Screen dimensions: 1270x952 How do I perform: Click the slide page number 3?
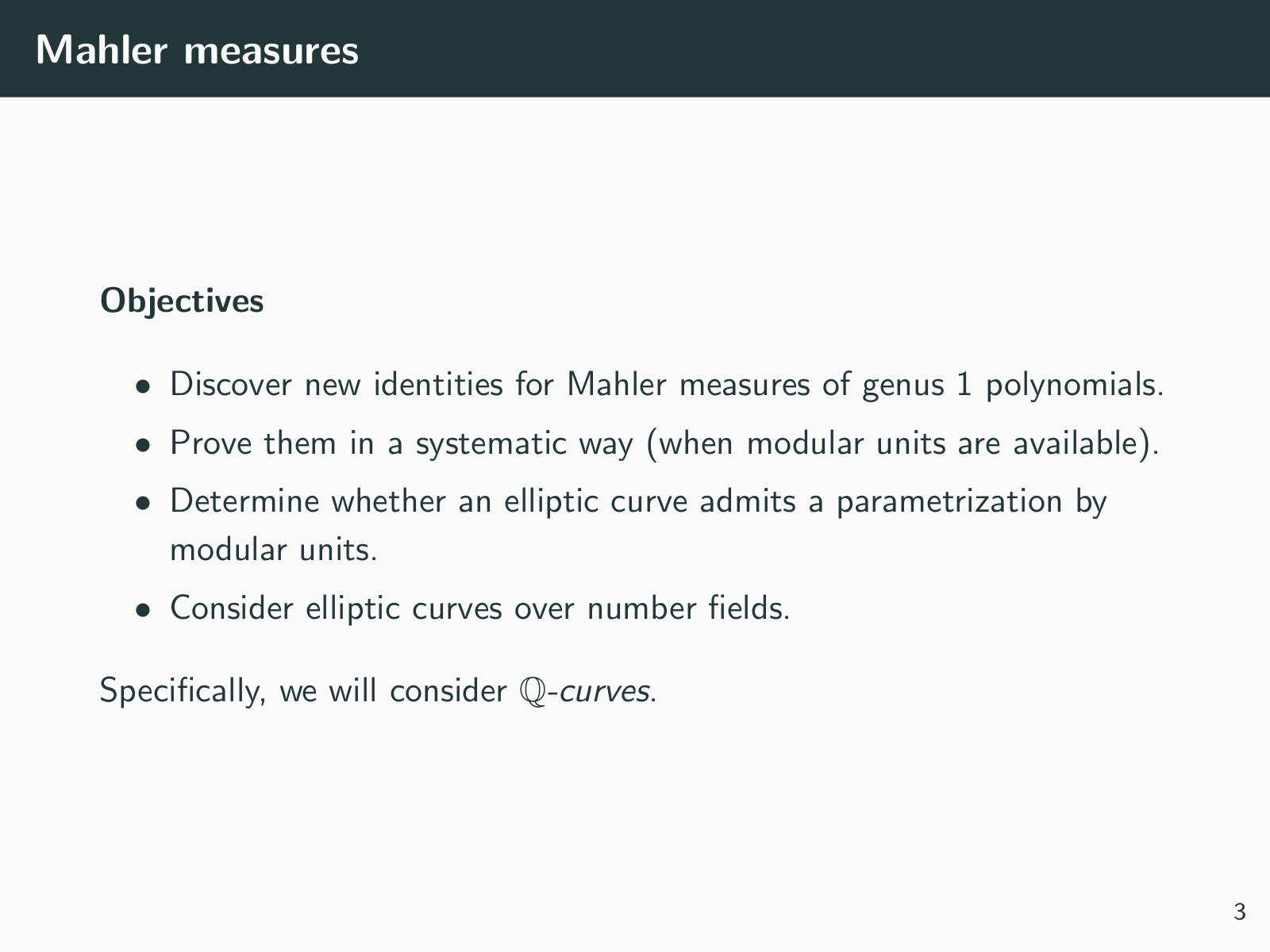point(1239,912)
